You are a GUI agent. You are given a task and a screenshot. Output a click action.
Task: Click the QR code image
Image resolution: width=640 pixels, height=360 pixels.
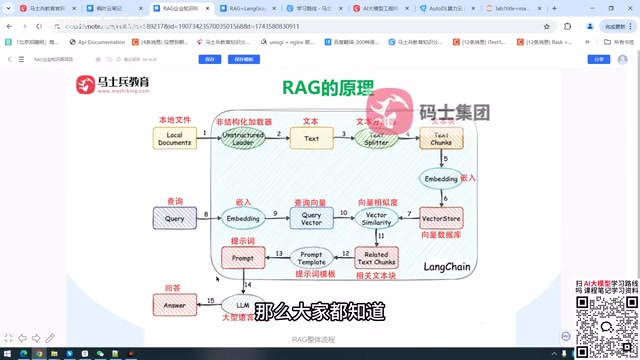click(607, 327)
